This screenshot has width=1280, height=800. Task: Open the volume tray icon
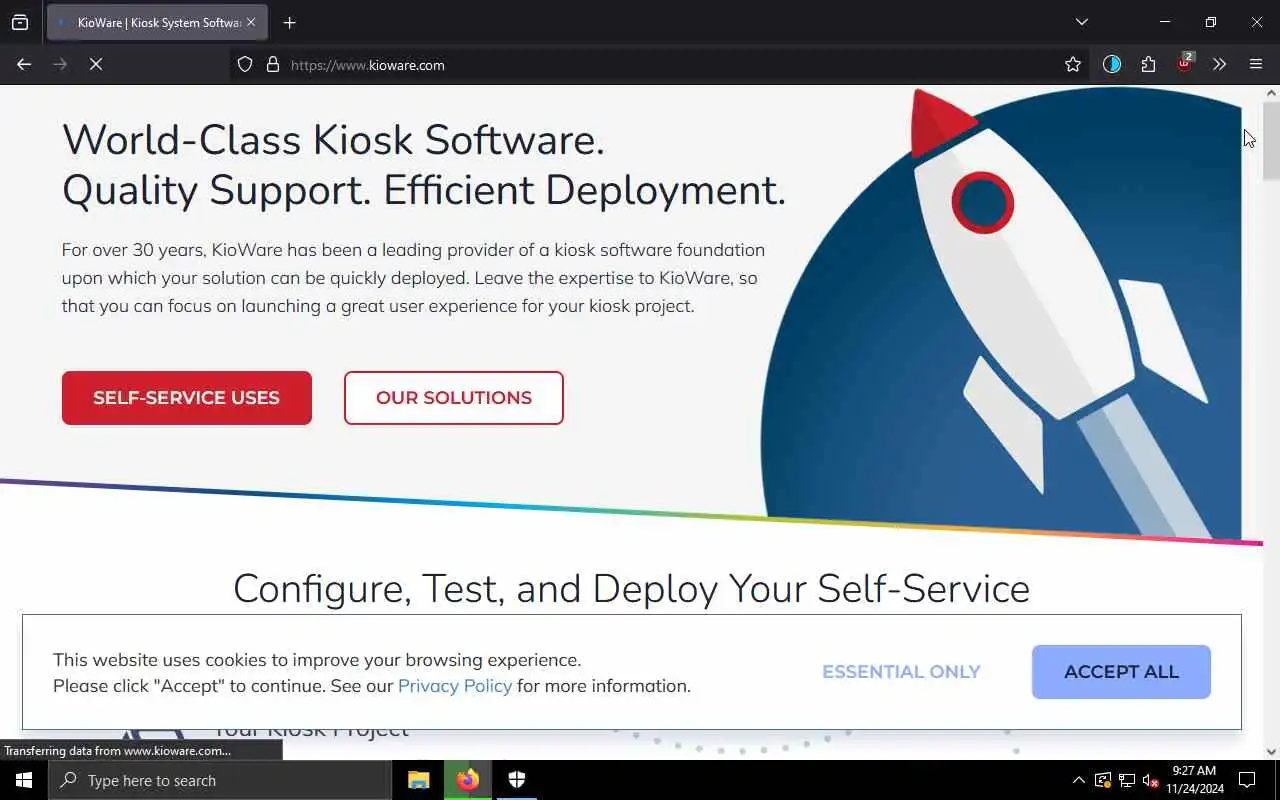pyautogui.click(x=1150, y=780)
